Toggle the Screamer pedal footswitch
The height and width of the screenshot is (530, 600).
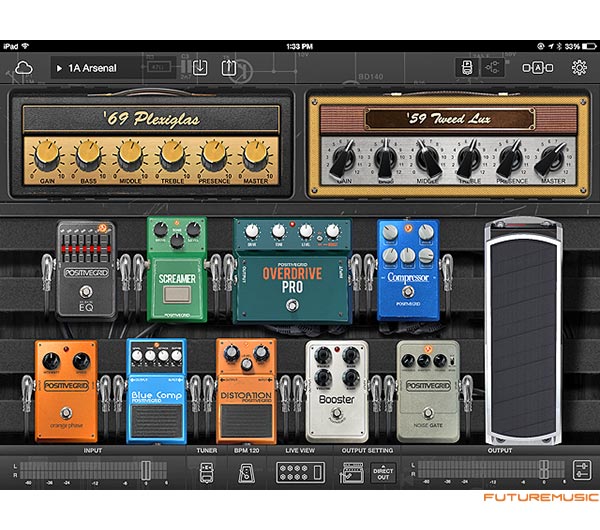click(177, 294)
